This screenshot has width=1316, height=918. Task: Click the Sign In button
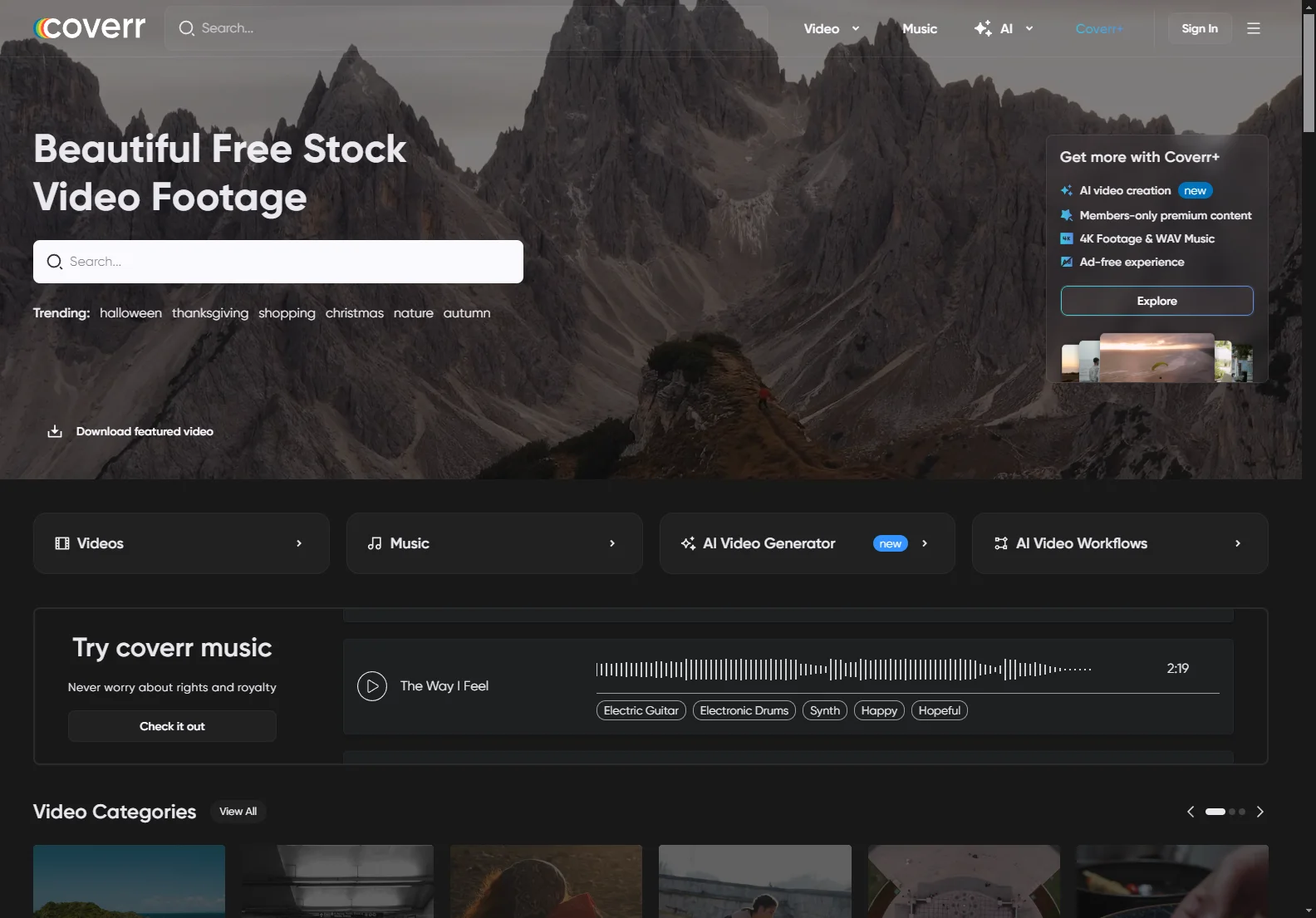pos(1200,28)
